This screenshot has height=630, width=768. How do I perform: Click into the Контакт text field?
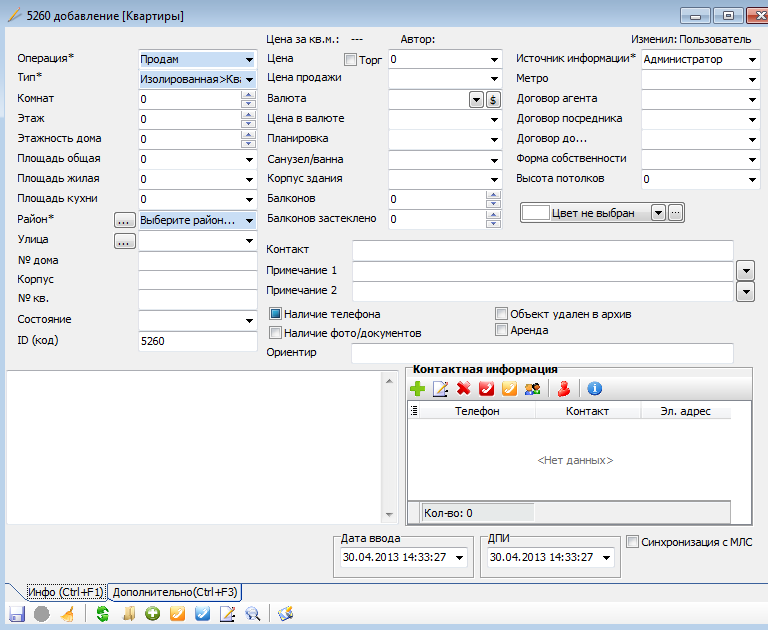[542, 249]
